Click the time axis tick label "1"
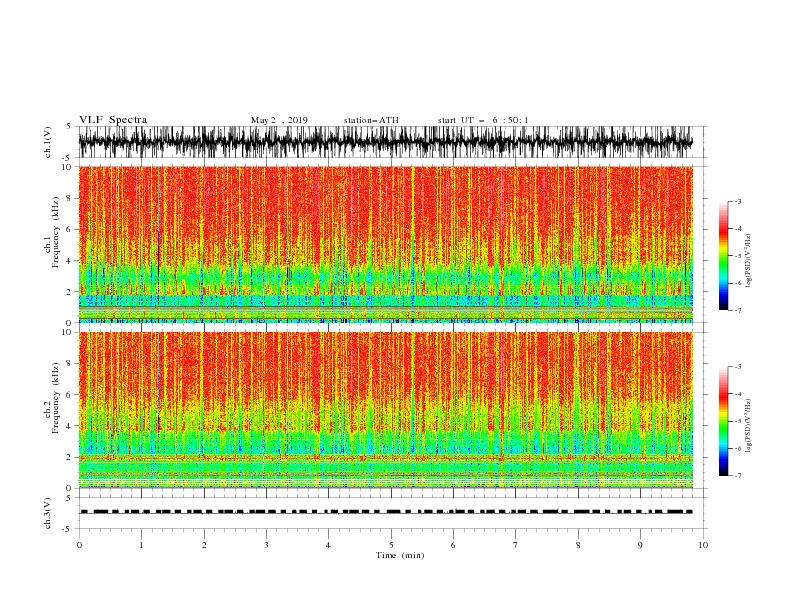Image resolution: width=792 pixels, height=612 pixels. pos(141,545)
